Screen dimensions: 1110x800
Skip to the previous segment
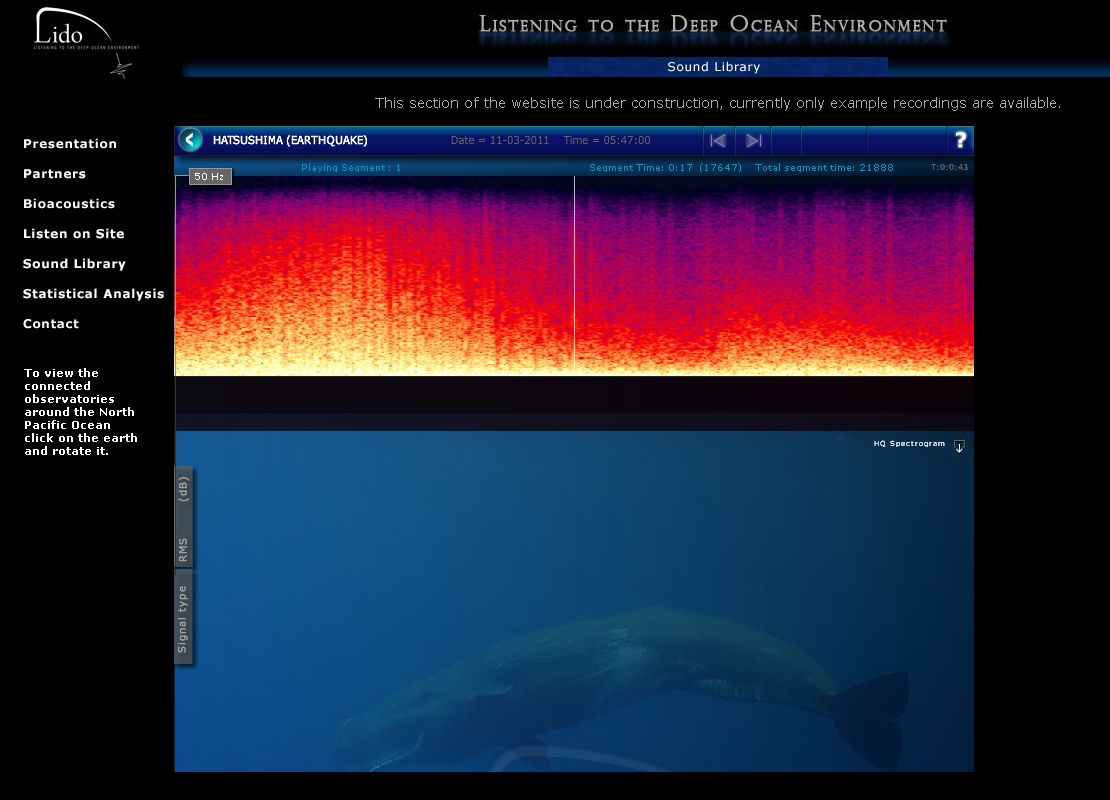[718, 141]
